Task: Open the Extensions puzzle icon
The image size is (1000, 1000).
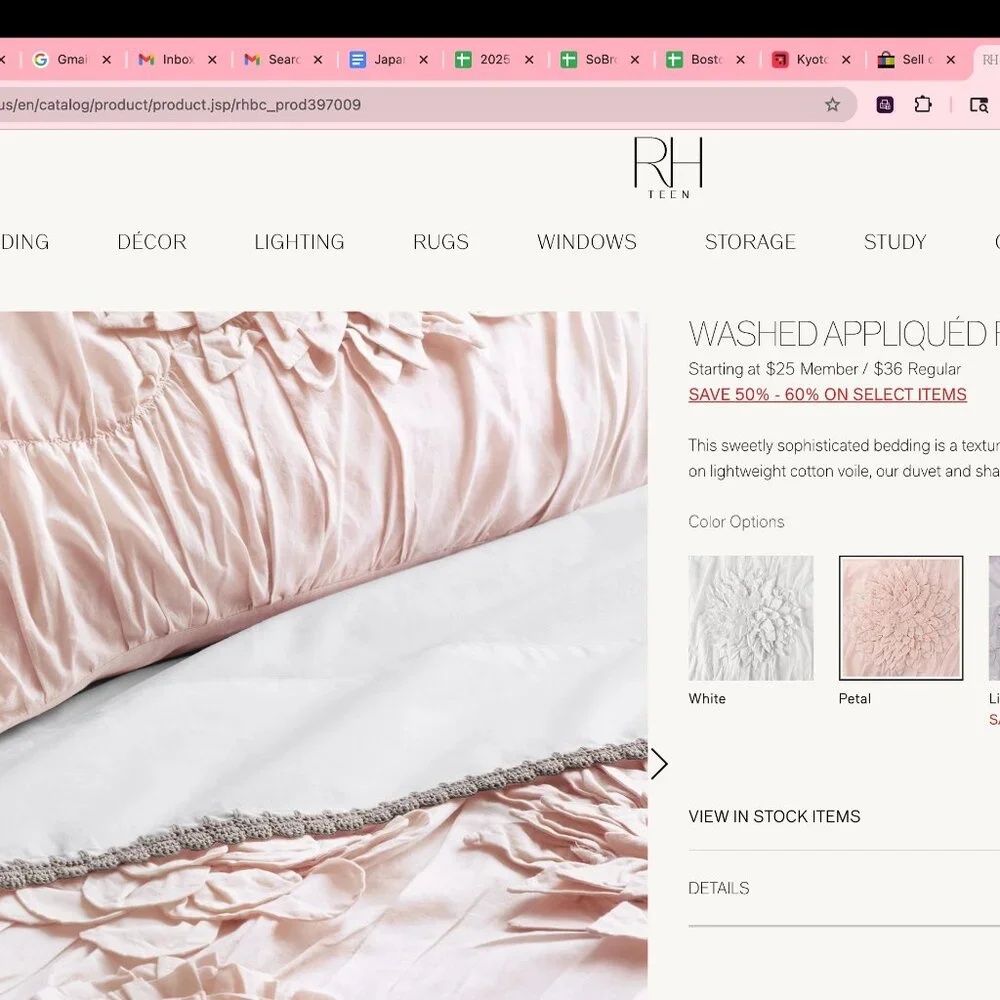Action: [922, 105]
